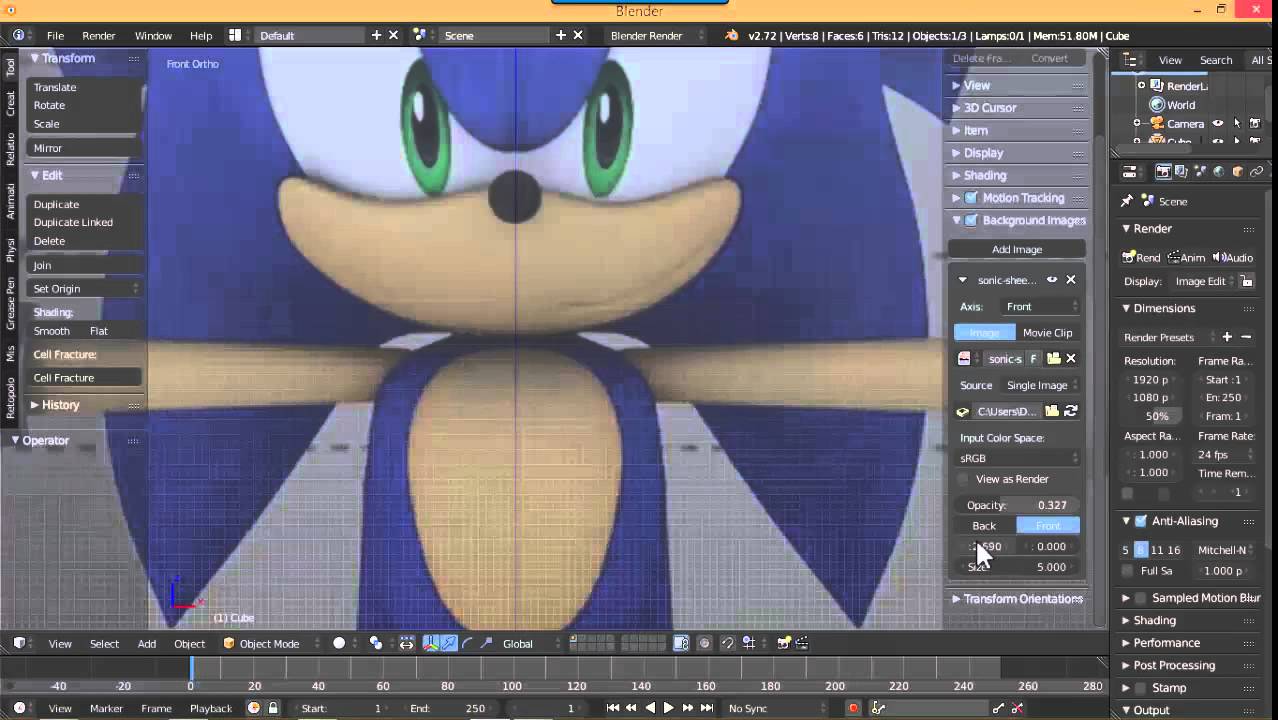Expand the Performance panel

tap(1188, 643)
